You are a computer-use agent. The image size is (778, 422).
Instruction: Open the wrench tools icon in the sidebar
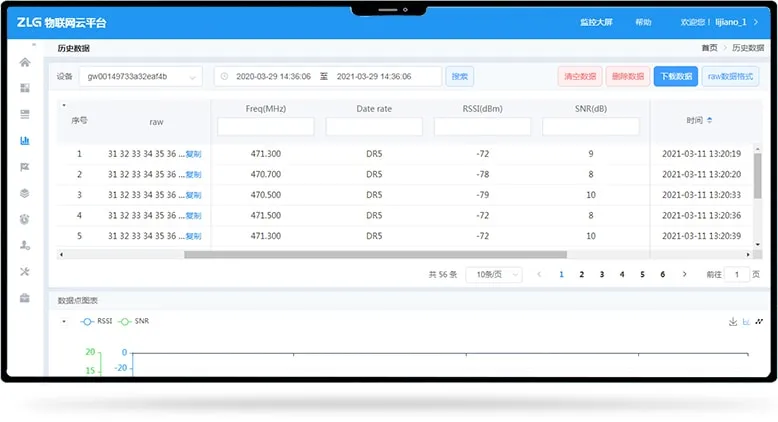click(25, 271)
